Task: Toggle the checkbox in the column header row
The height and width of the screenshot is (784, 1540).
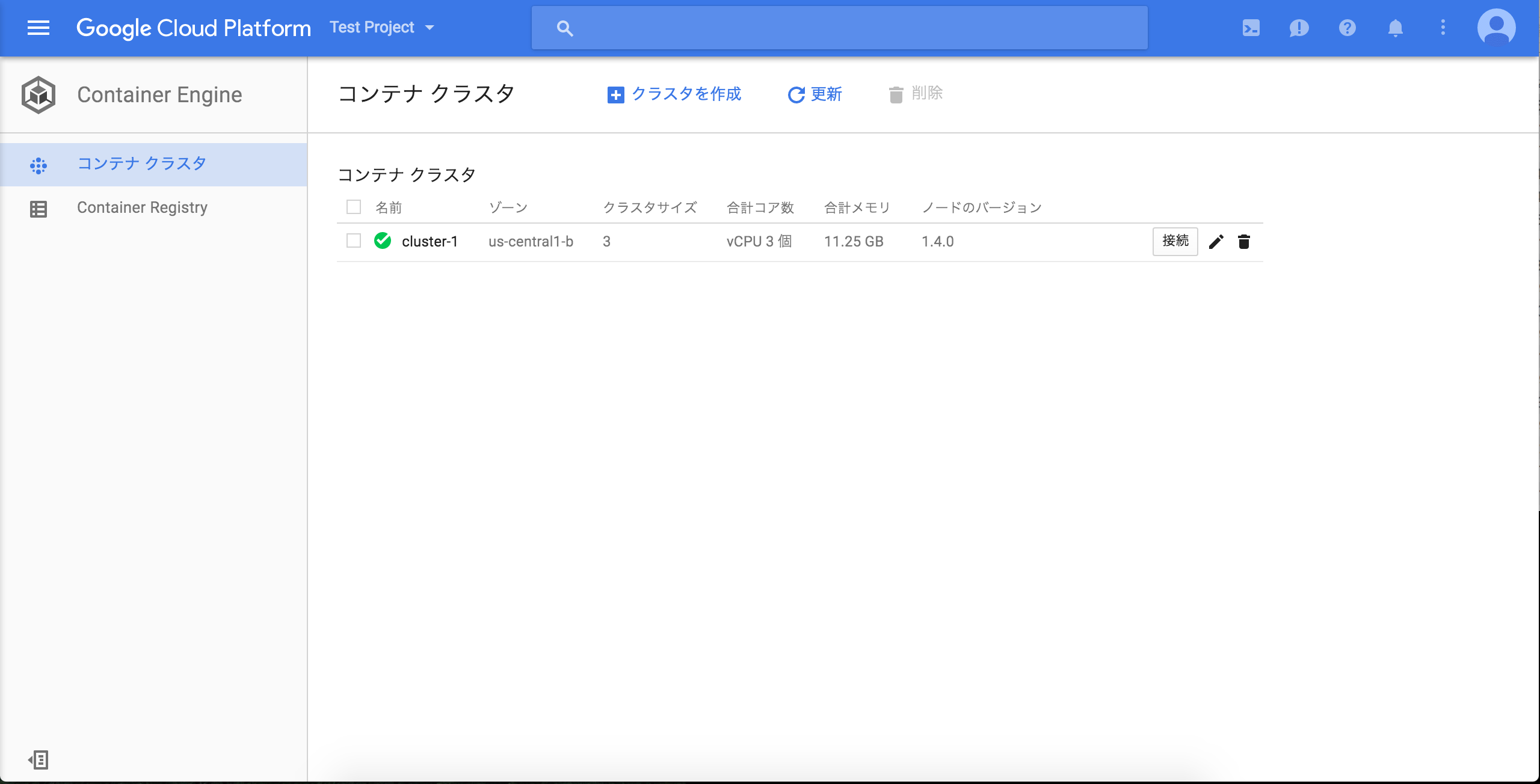Action: [x=353, y=207]
